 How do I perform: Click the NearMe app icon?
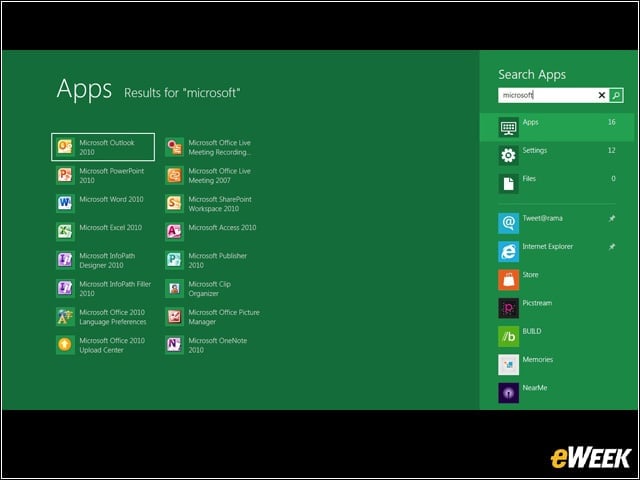(508, 393)
